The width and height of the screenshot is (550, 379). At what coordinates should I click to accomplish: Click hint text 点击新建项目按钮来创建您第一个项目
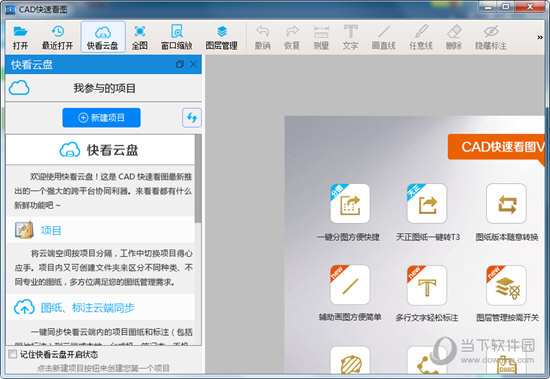tap(103, 368)
